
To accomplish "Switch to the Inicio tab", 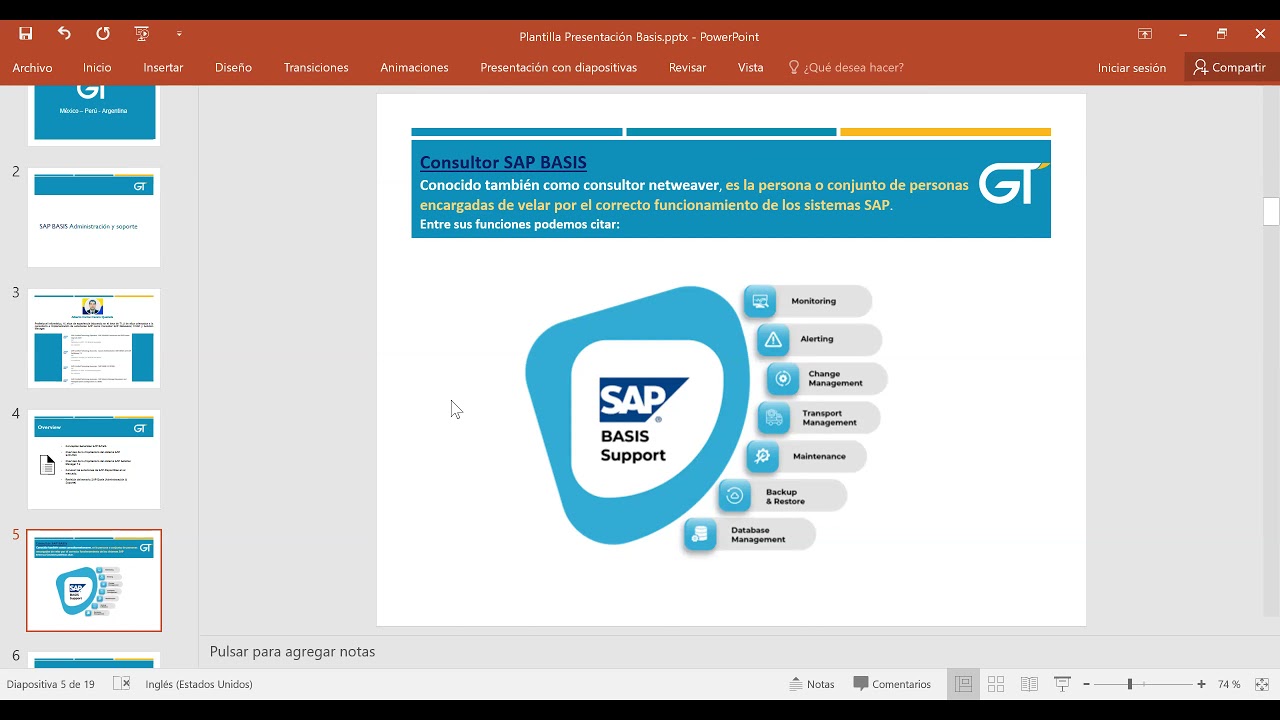I will [x=97, y=68].
